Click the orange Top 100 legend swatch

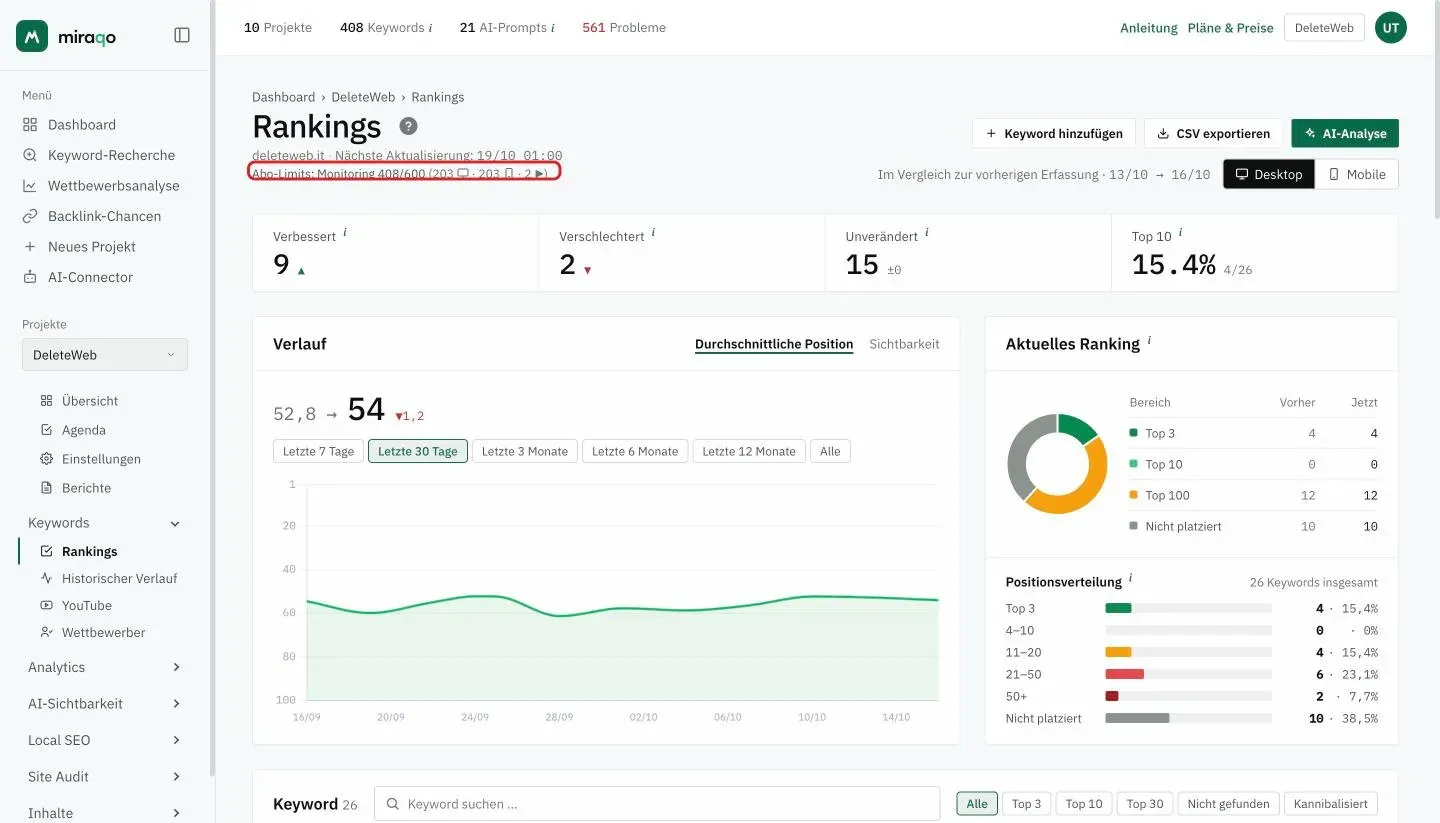click(1133, 495)
